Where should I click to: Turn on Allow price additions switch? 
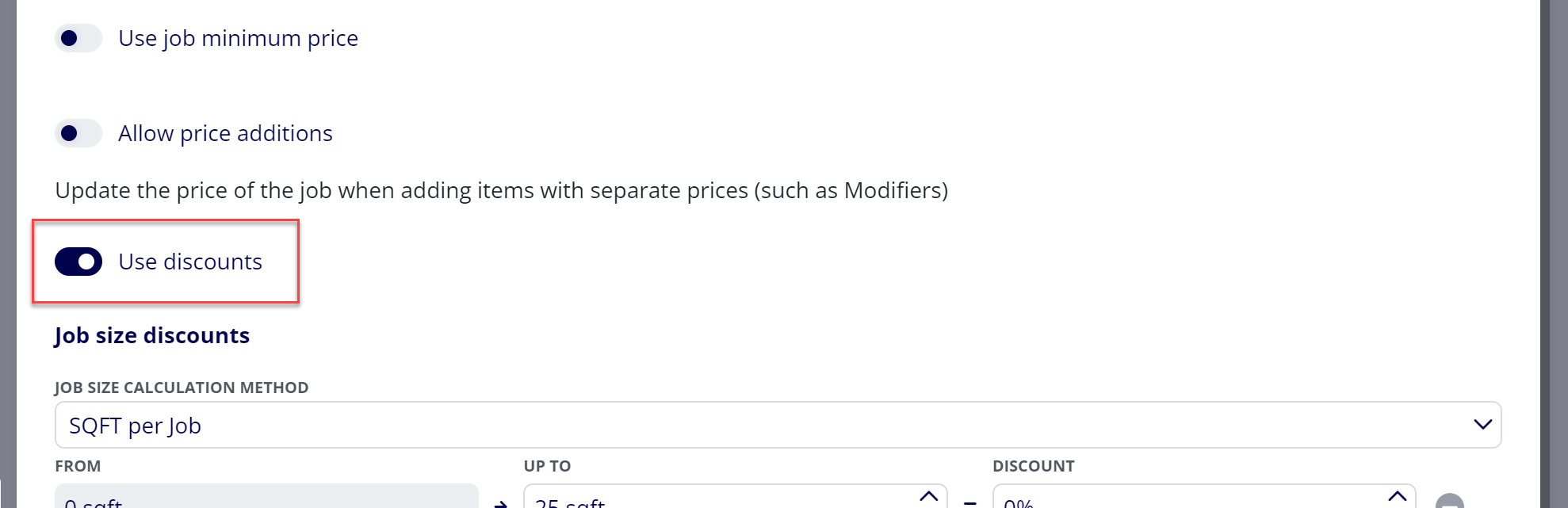click(78, 133)
